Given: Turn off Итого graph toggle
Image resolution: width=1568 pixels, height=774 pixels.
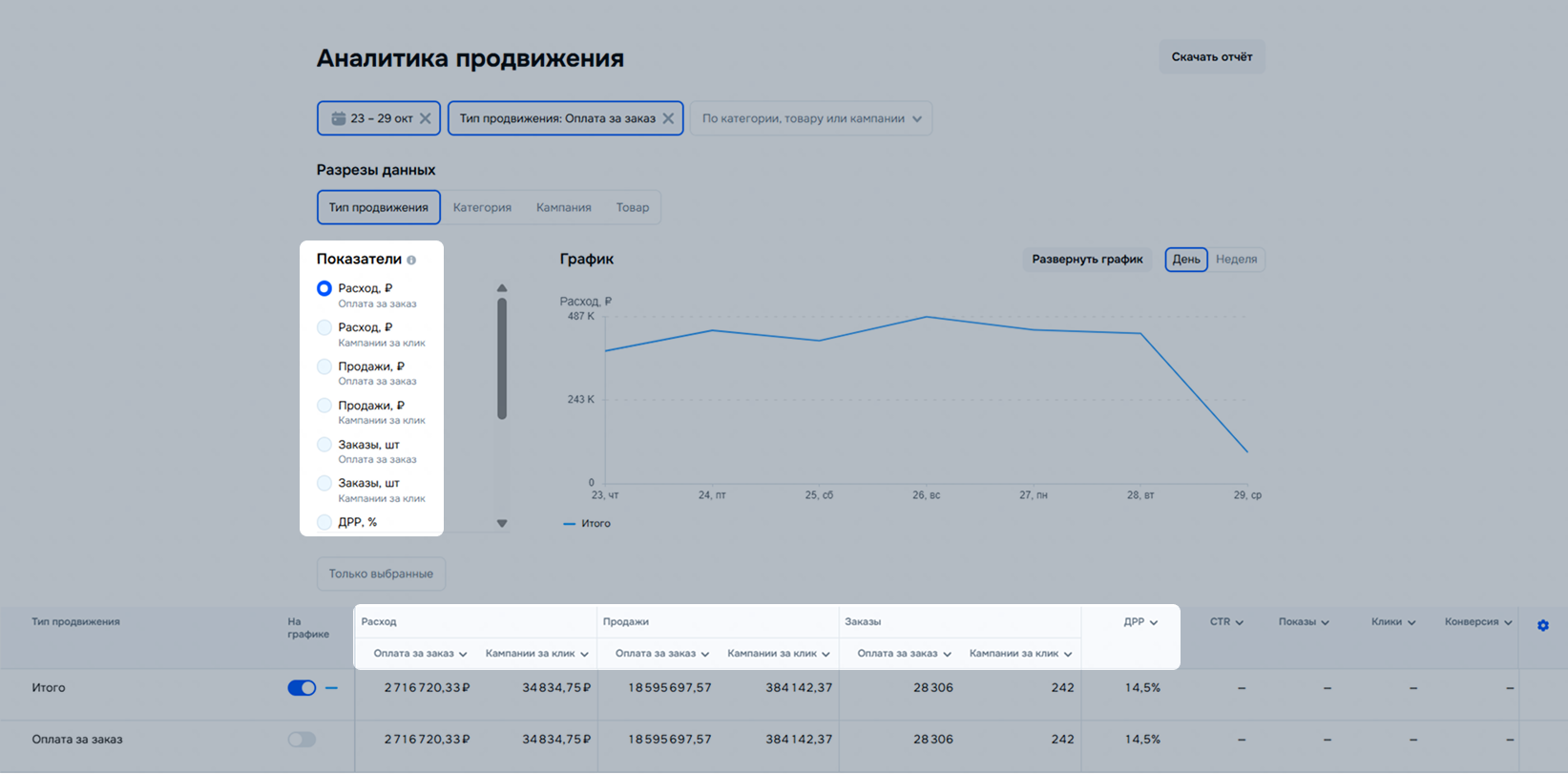Looking at the screenshot, I should (302, 688).
